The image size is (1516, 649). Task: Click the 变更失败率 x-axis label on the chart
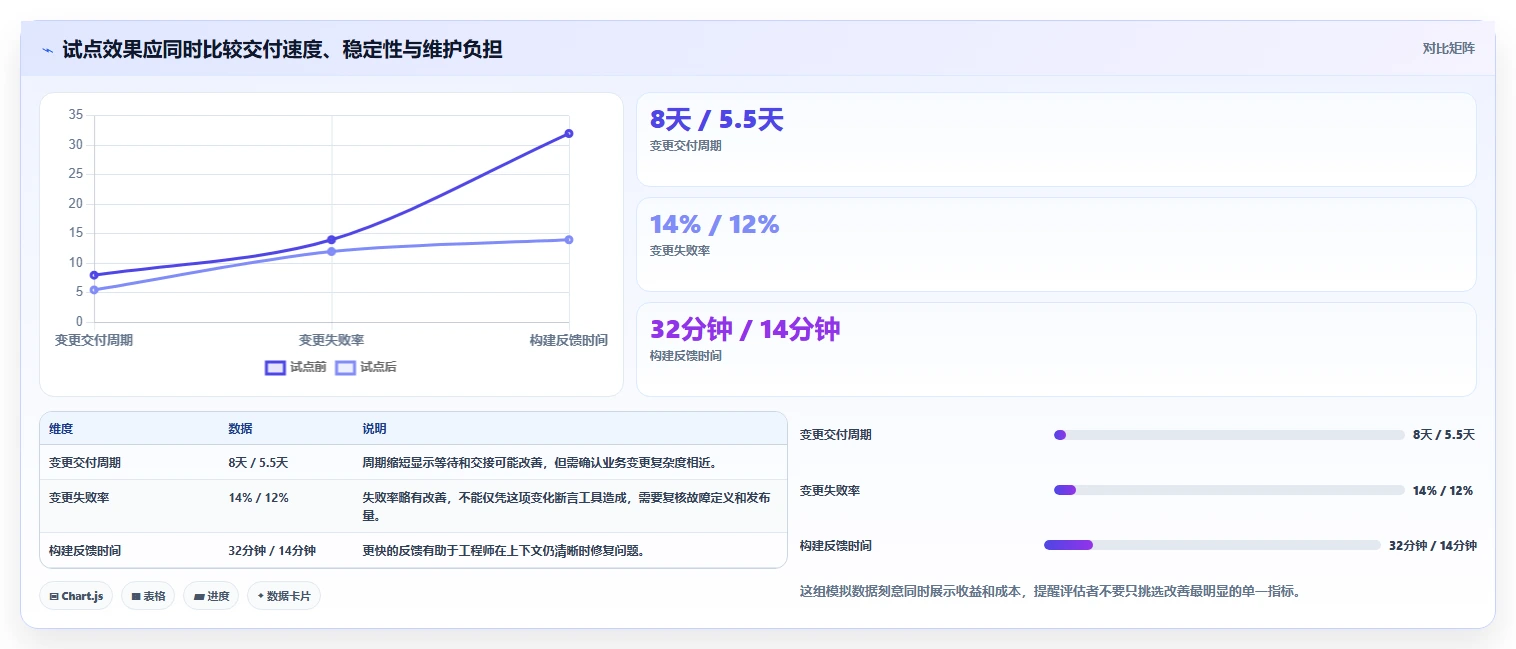[x=331, y=340]
